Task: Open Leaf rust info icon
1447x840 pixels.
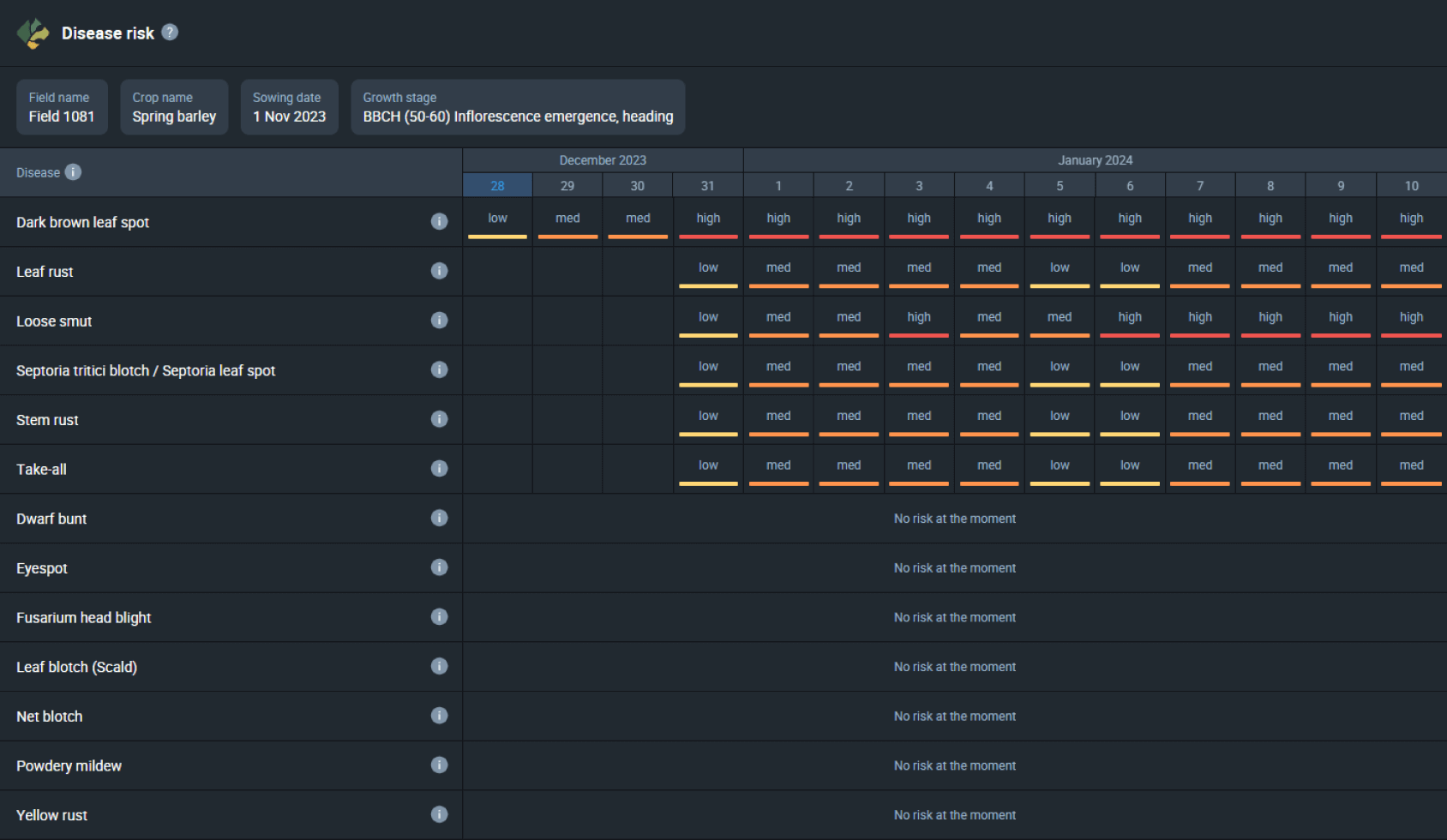Action: click(x=439, y=271)
